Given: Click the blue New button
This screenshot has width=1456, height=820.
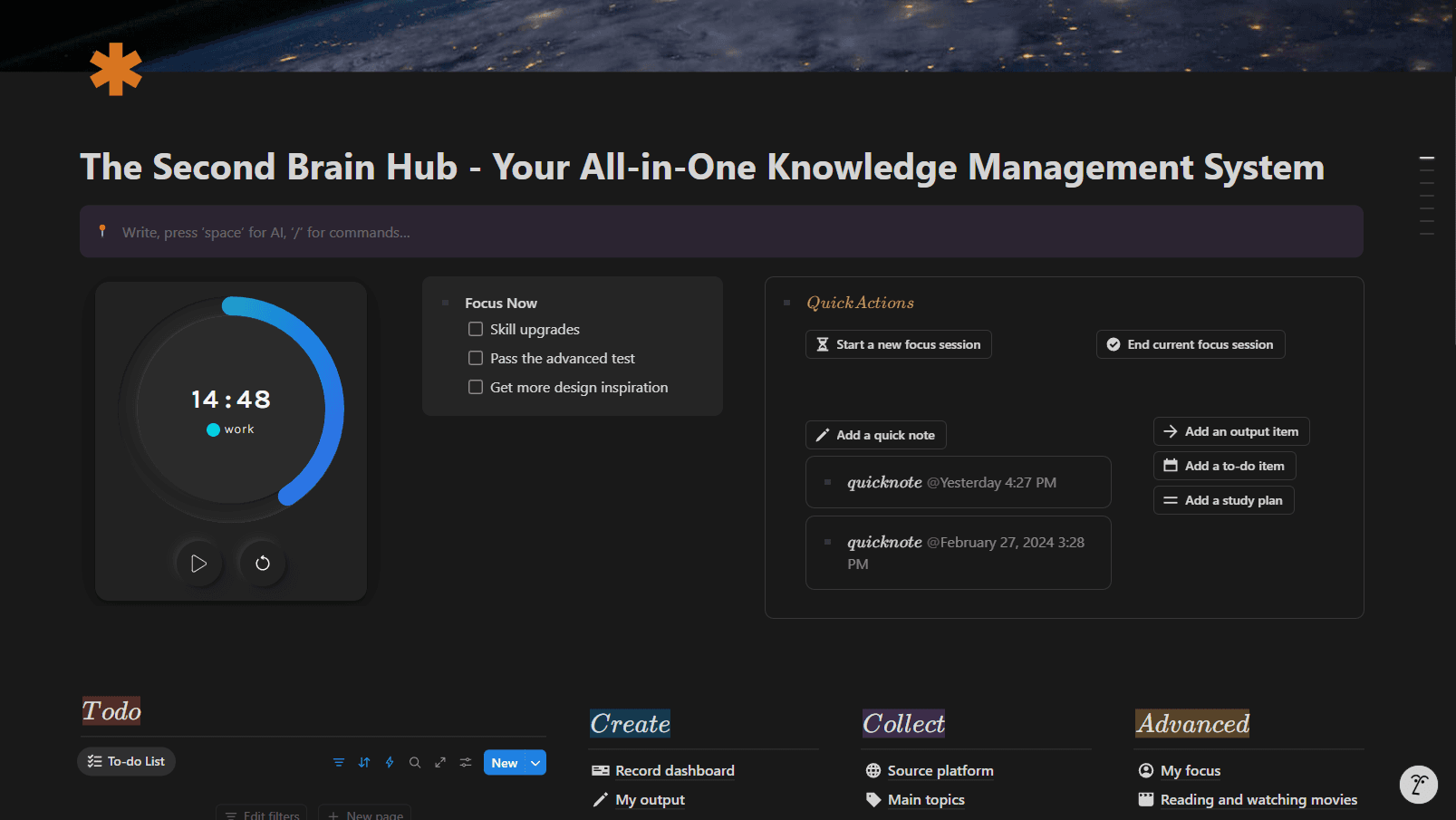Looking at the screenshot, I should click(505, 763).
